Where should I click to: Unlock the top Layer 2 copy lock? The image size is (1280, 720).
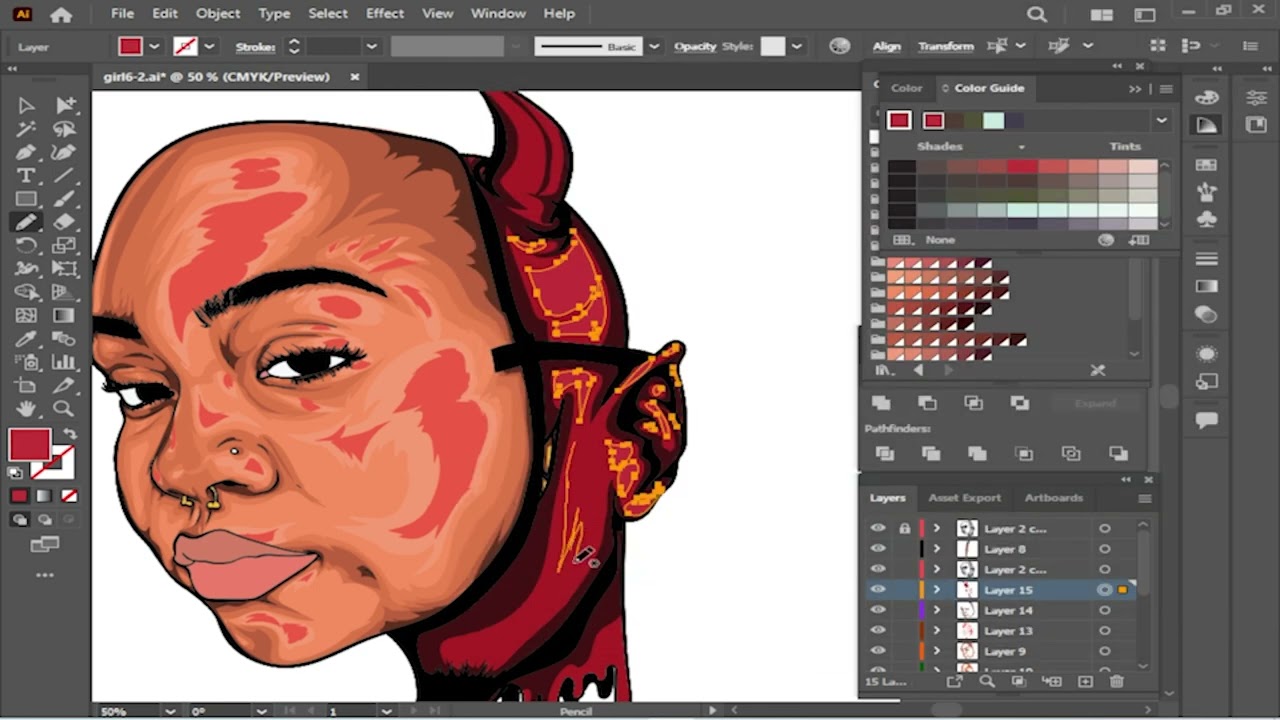(x=904, y=528)
